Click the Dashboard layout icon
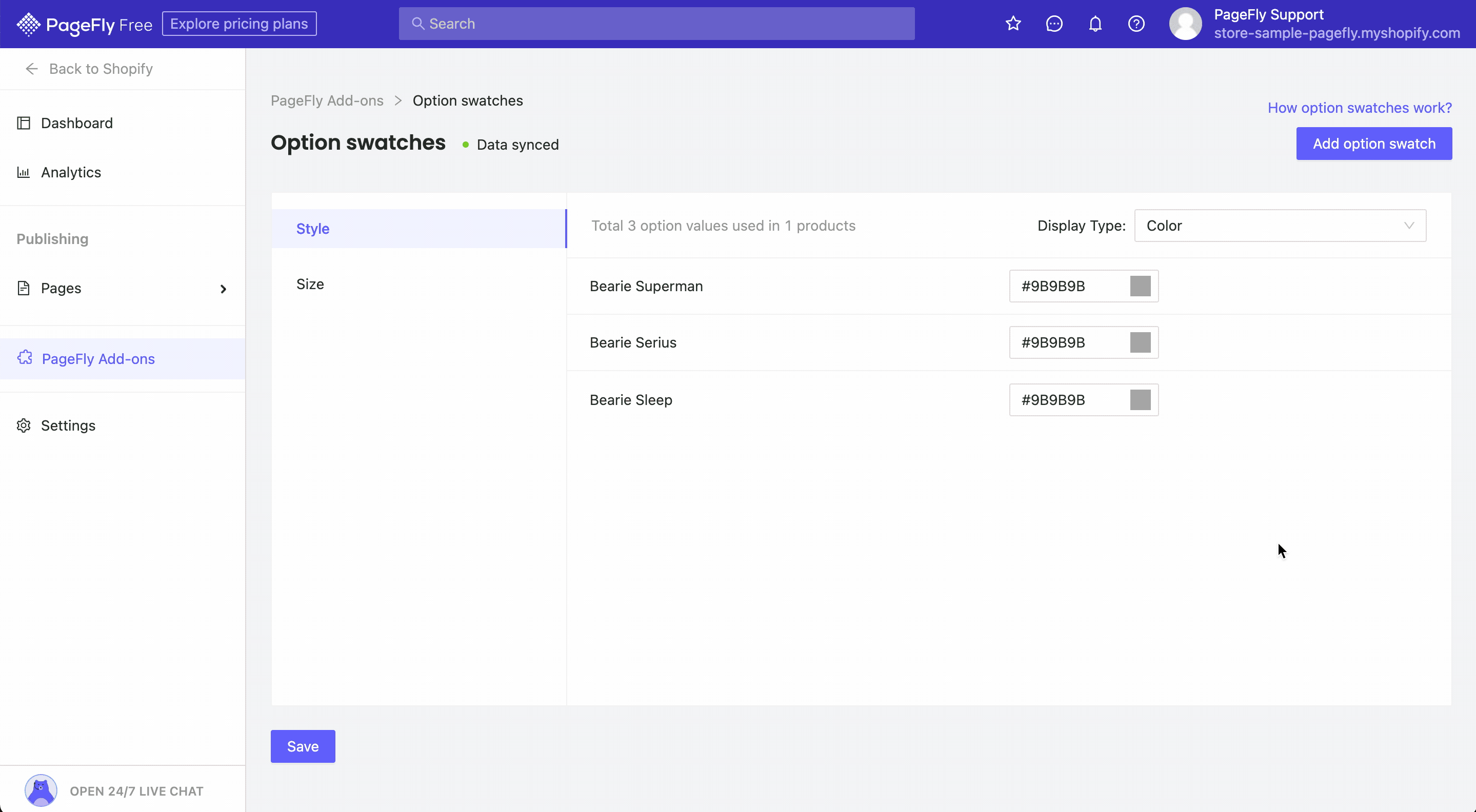 click(x=24, y=123)
